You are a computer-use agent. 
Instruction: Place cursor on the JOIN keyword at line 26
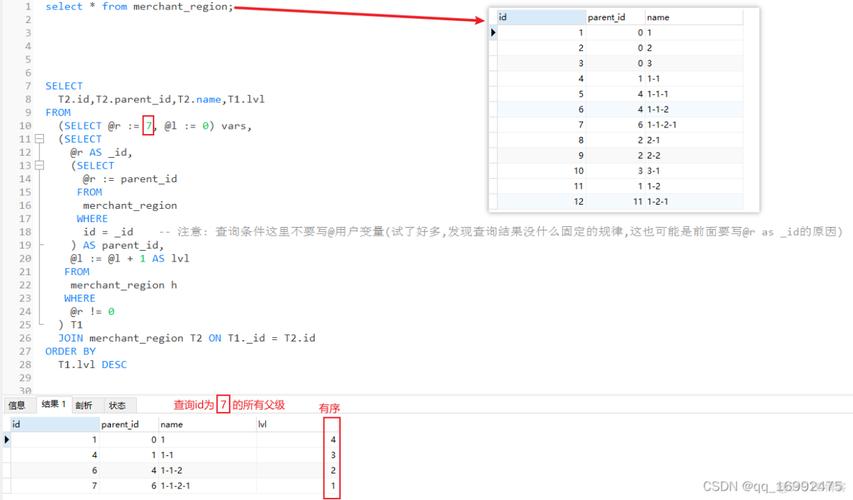click(71, 338)
